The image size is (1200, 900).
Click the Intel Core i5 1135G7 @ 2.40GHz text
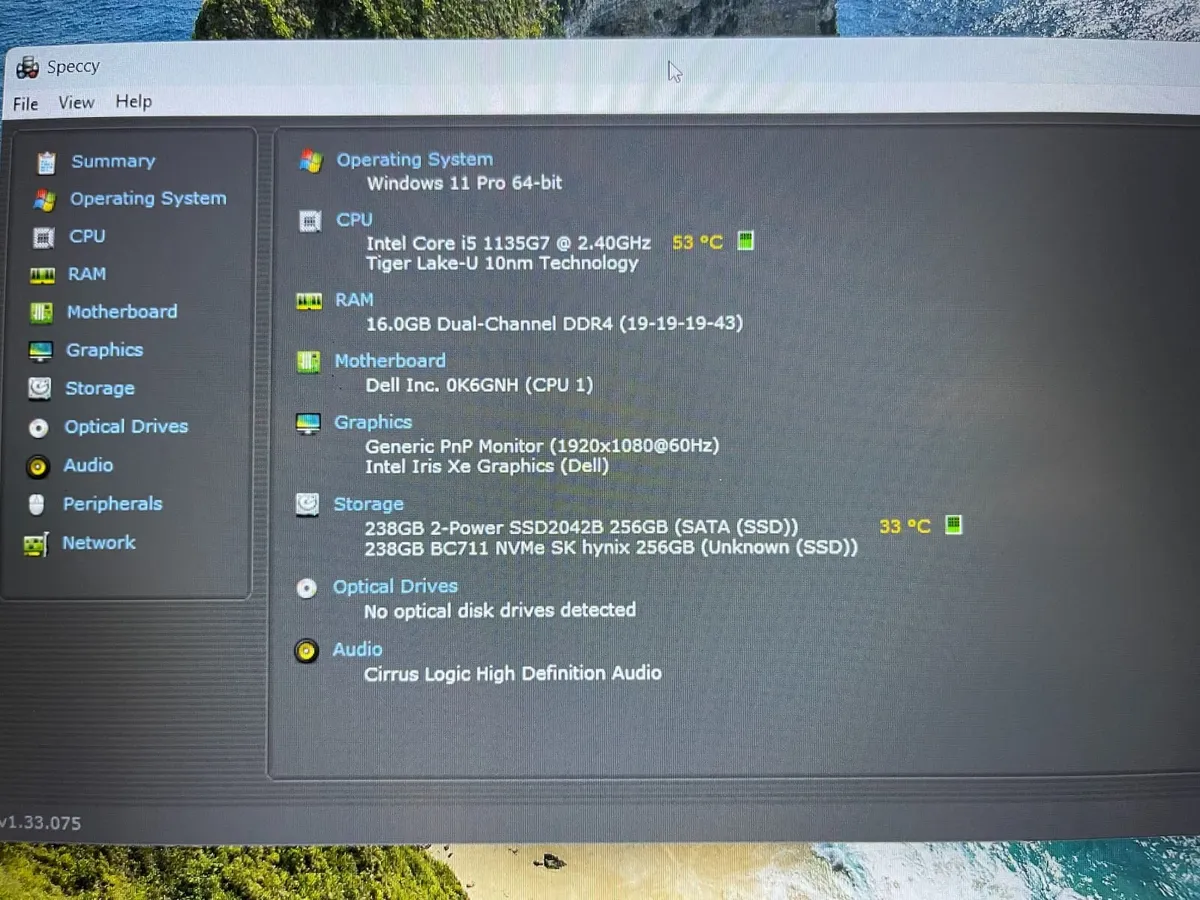point(508,243)
